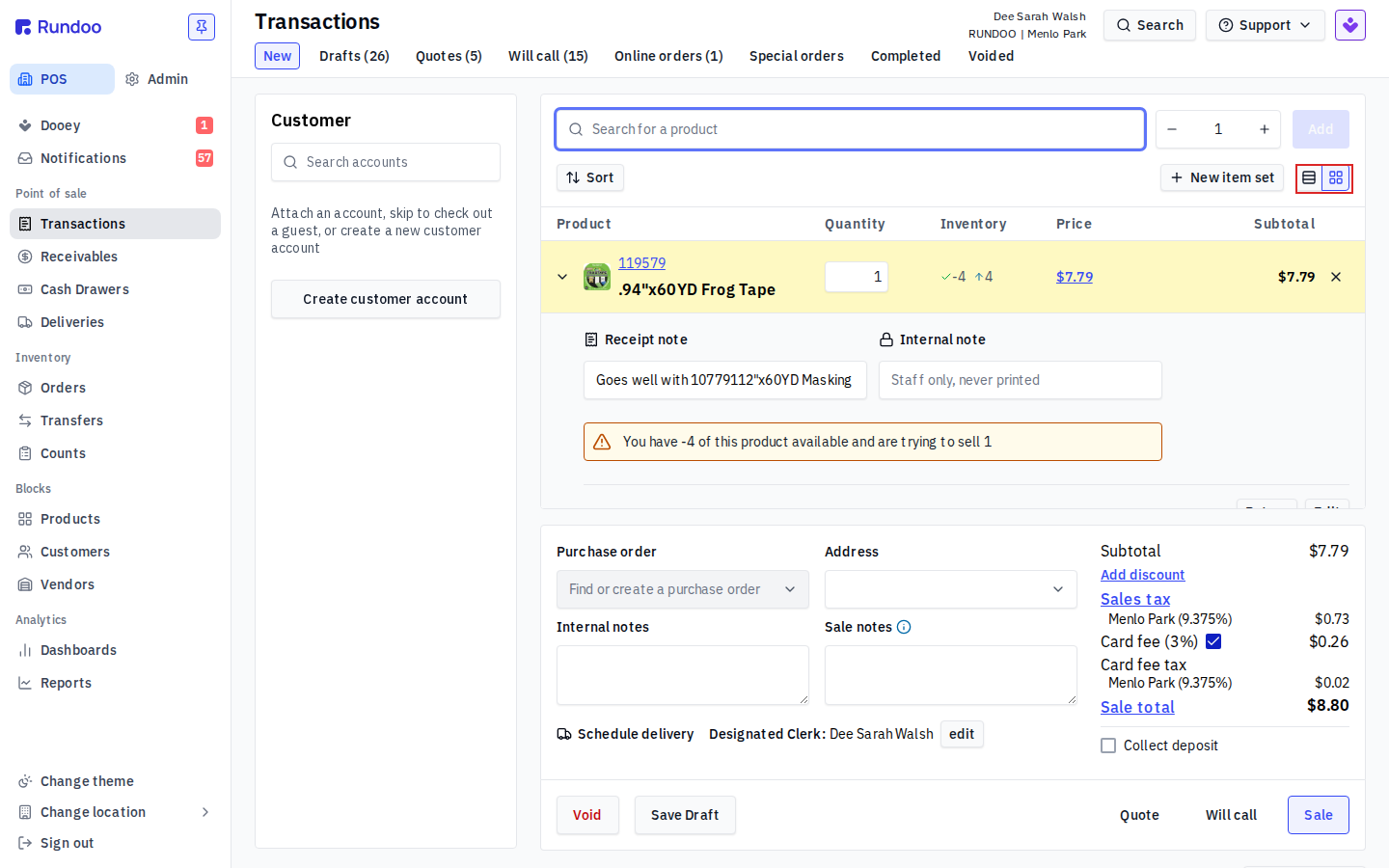The image size is (1389, 868).
Task: Pin the sidebar with the pin icon
Action: pyautogui.click(x=202, y=27)
